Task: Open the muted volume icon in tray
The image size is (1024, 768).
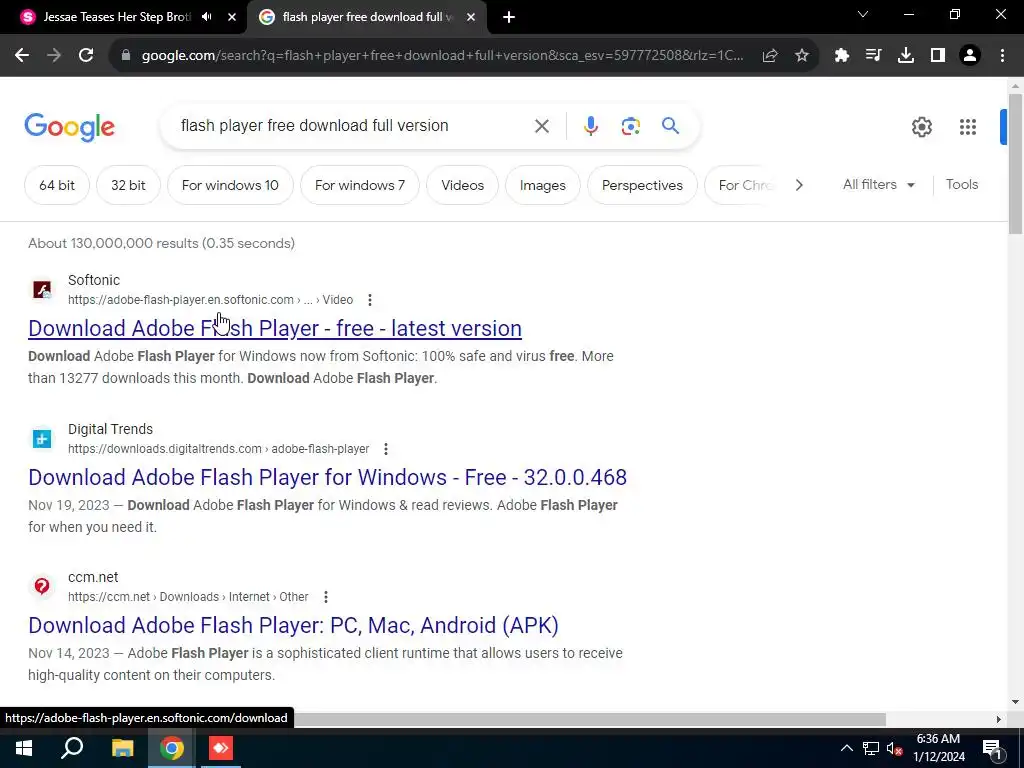Action: click(x=895, y=748)
